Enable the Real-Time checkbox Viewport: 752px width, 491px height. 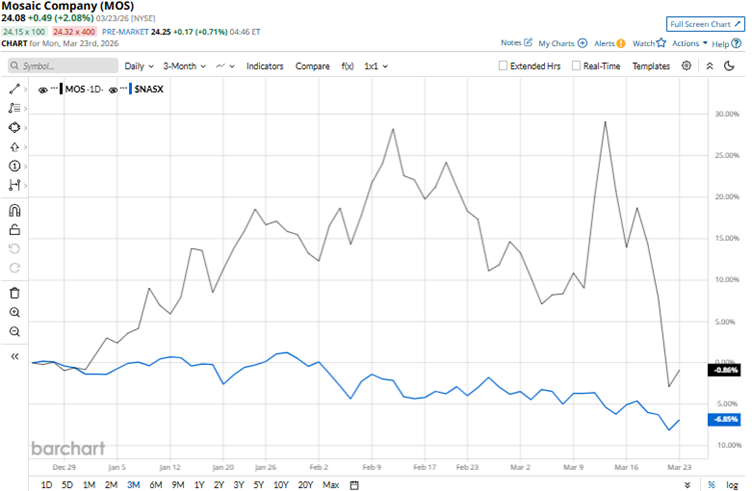[x=576, y=66]
